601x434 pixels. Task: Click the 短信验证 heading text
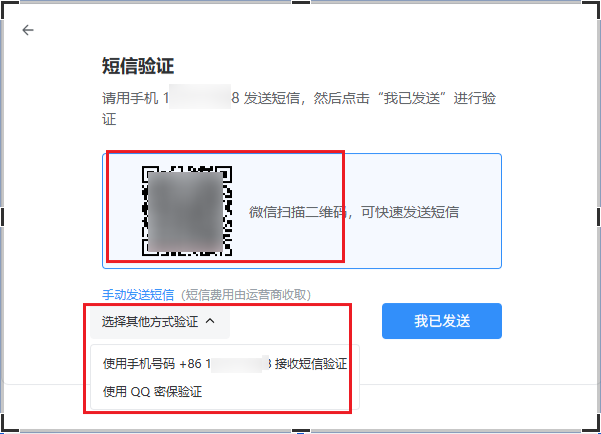pyautogui.click(x=138, y=66)
